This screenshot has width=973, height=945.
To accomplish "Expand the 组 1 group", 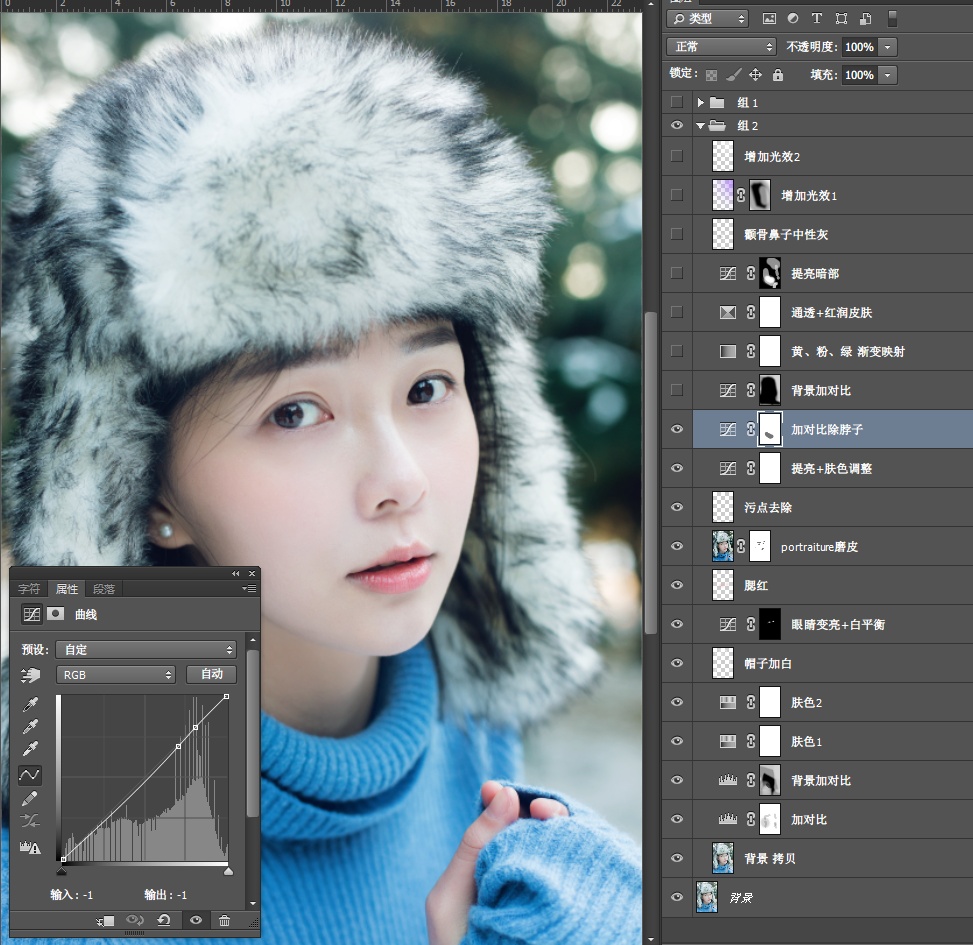I will [700, 102].
